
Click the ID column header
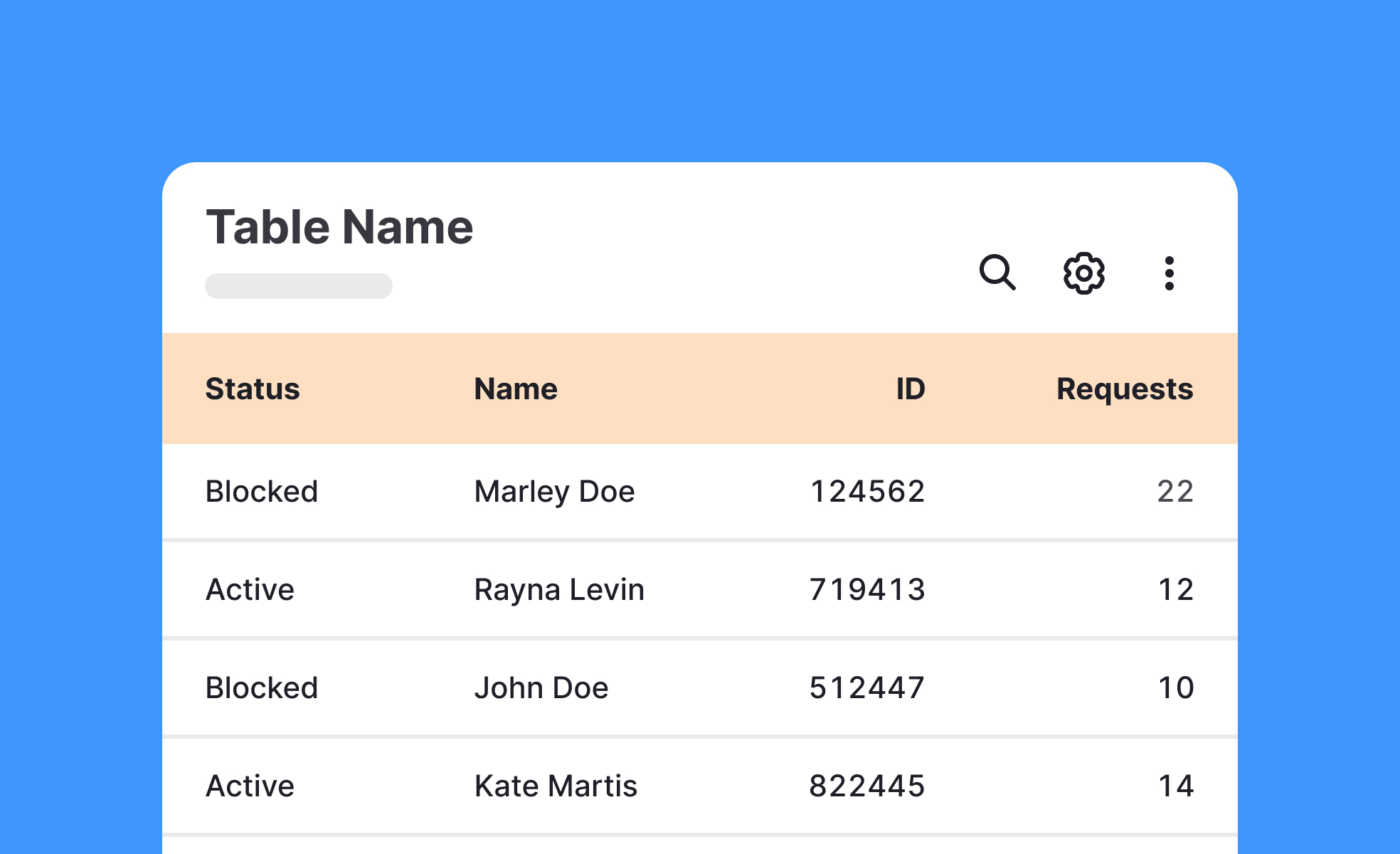click(x=910, y=389)
